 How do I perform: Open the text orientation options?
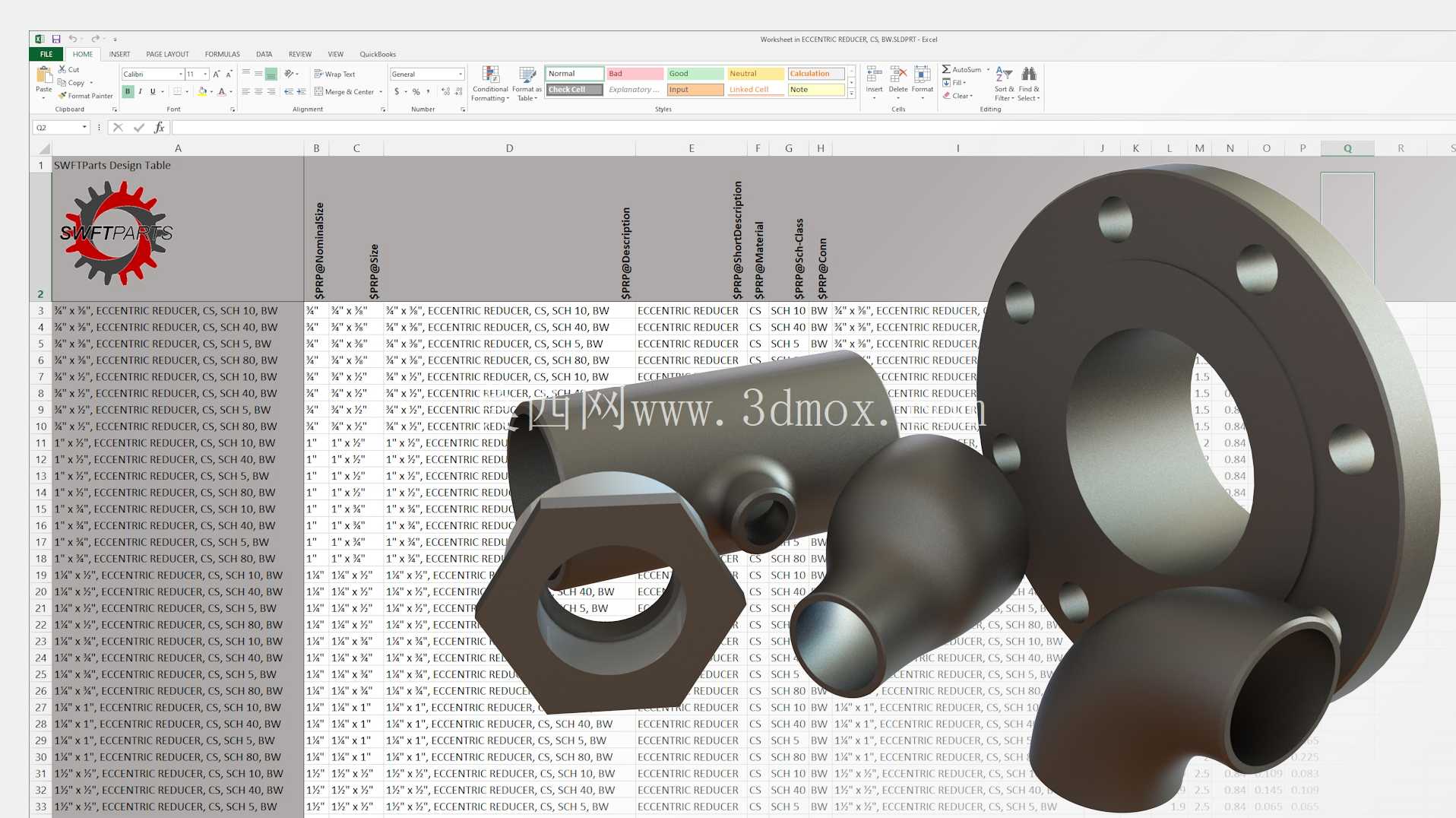[x=291, y=74]
